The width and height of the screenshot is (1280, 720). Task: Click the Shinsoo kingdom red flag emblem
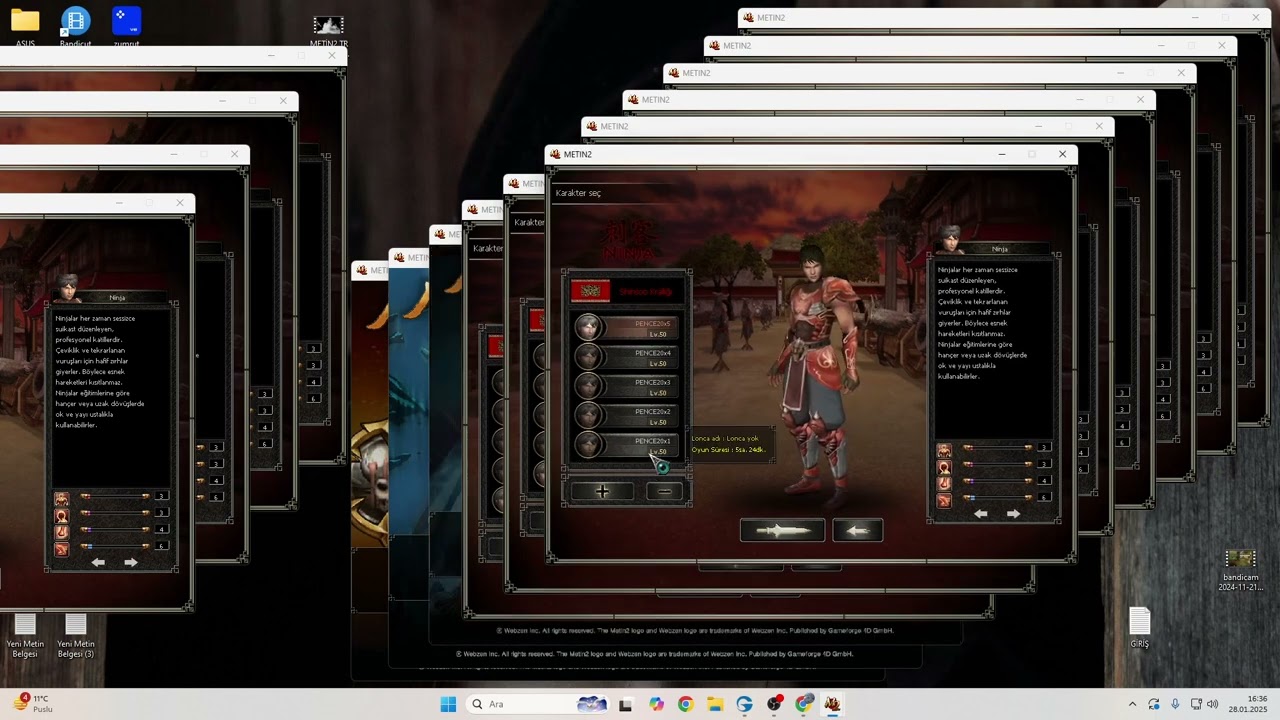point(590,291)
